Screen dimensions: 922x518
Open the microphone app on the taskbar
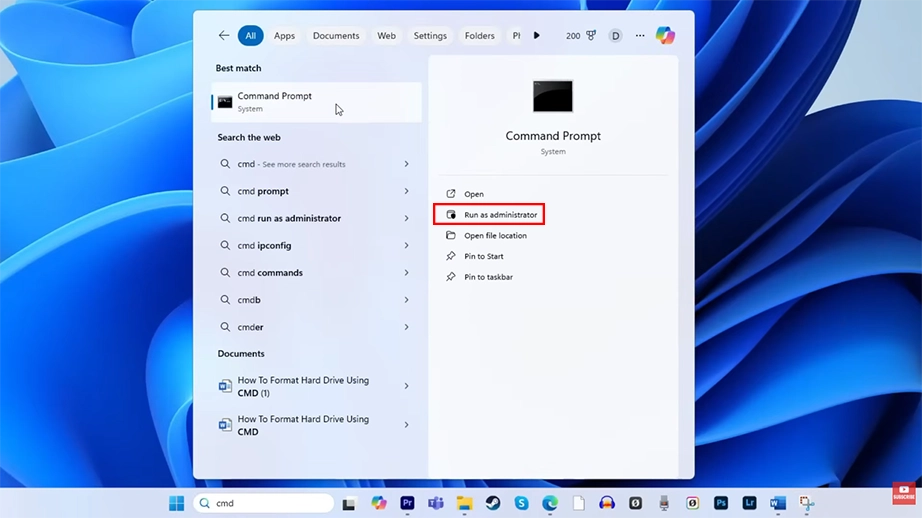(x=664, y=503)
